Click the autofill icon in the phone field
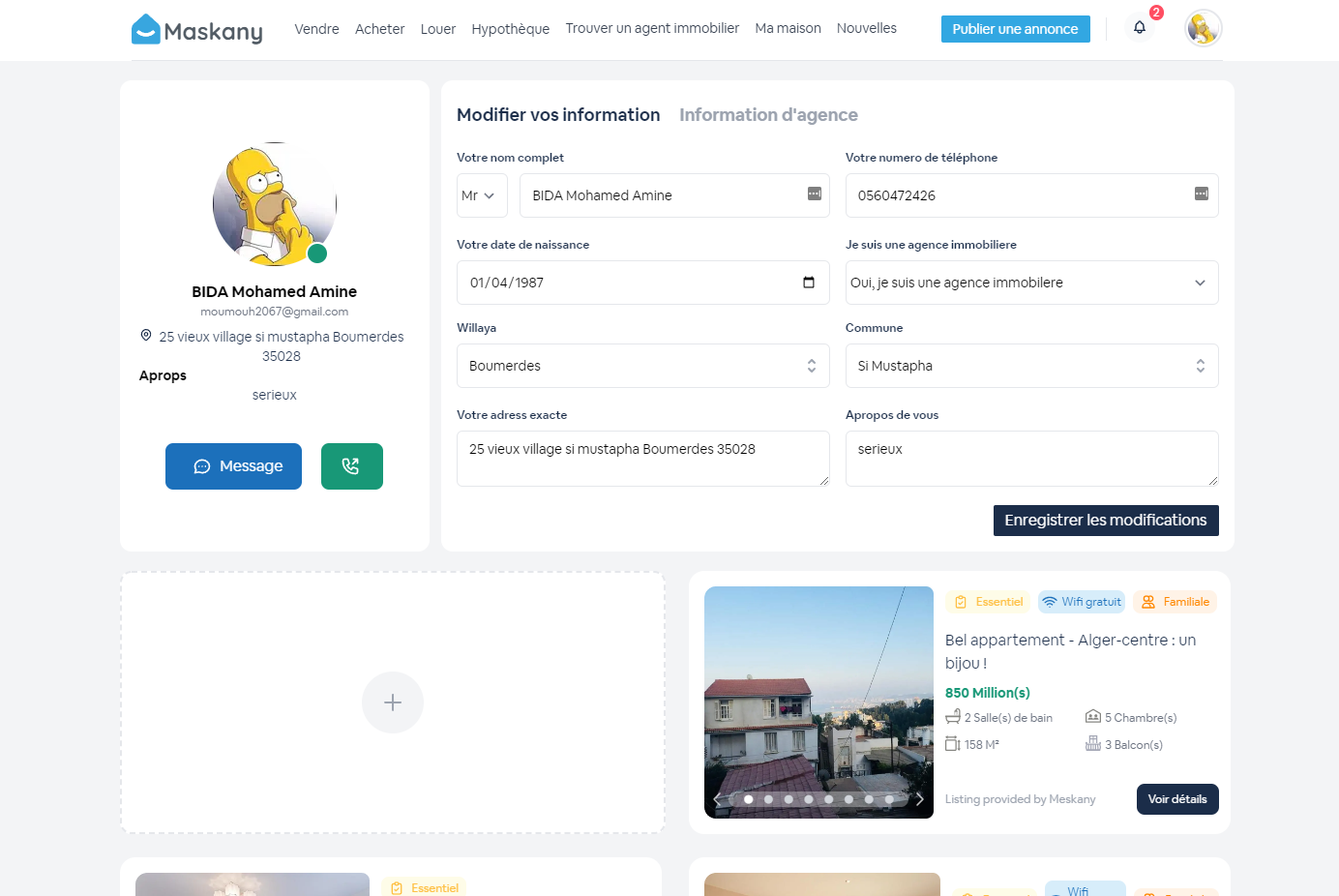 (x=1202, y=194)
